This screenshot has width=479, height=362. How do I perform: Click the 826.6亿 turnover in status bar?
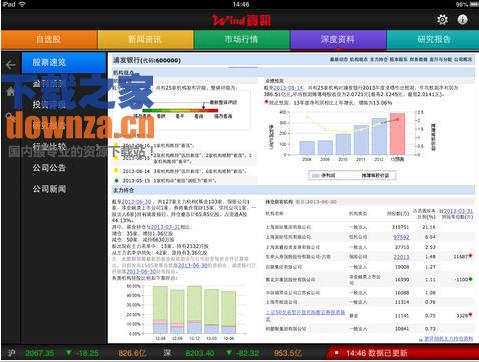tap(132, 353)
